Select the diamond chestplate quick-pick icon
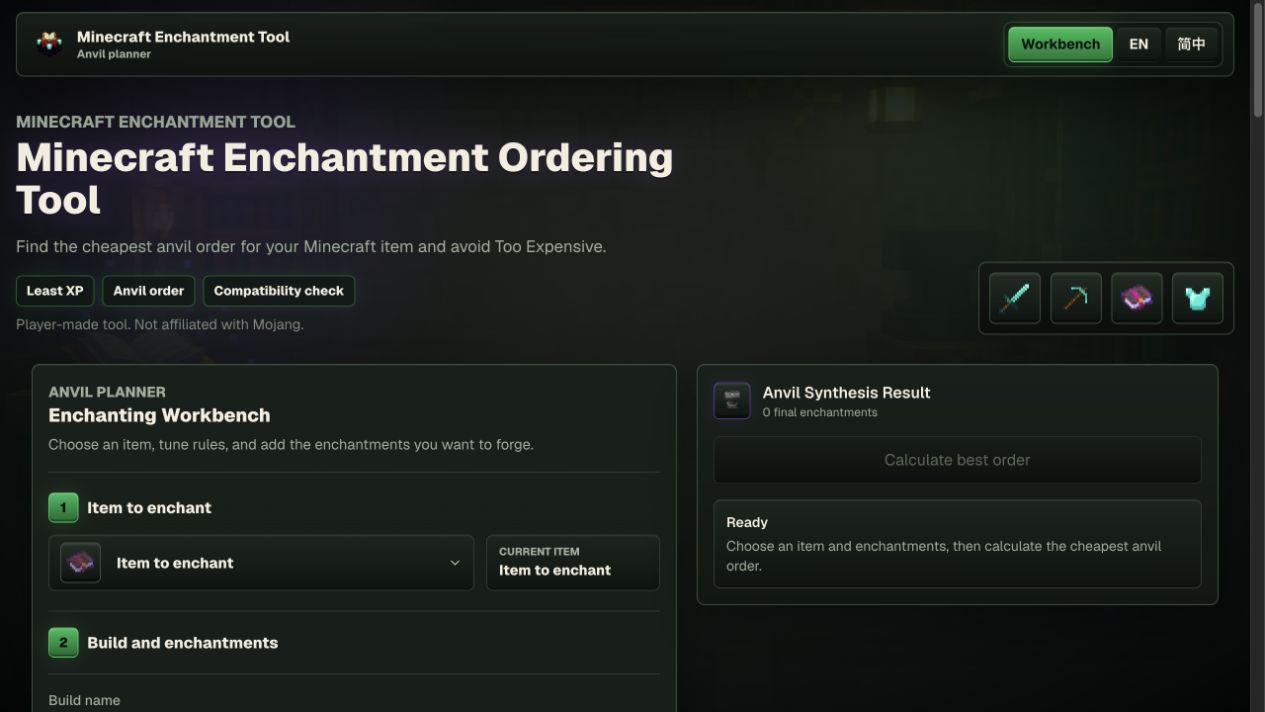 pyautogui.click(x=1197, y=298)
